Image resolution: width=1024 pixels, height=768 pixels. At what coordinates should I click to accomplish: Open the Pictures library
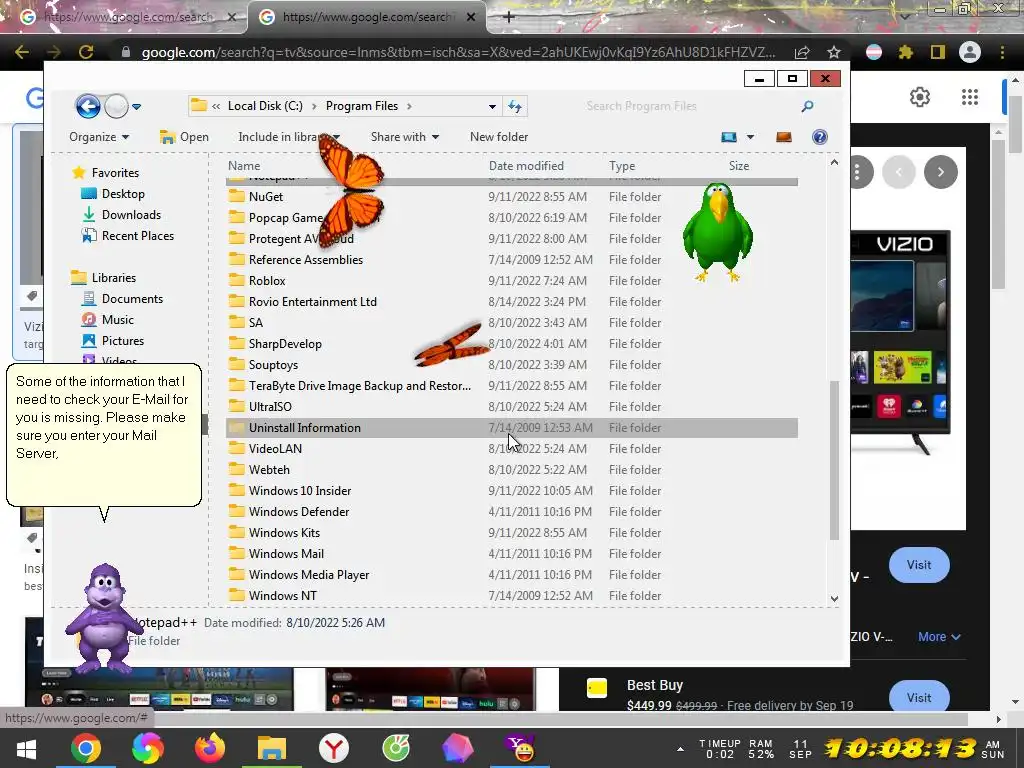[x=112, y=340]
